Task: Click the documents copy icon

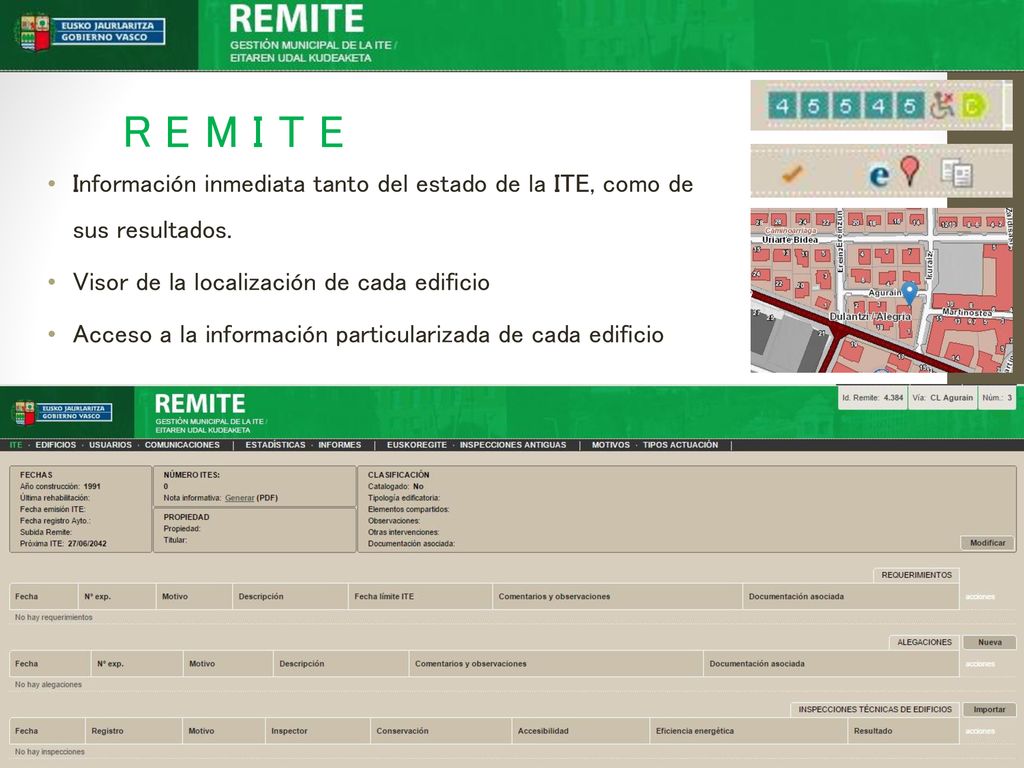Action: [957, 173]
